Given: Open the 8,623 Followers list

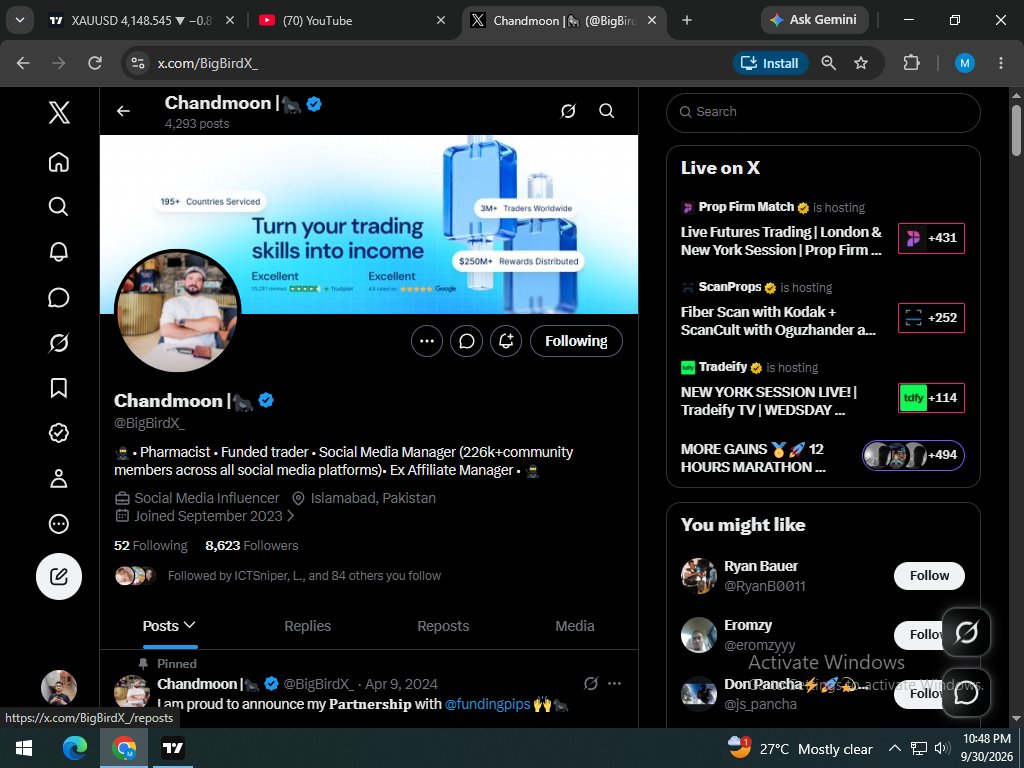Looking at the screenshot, I should [251, 545].
